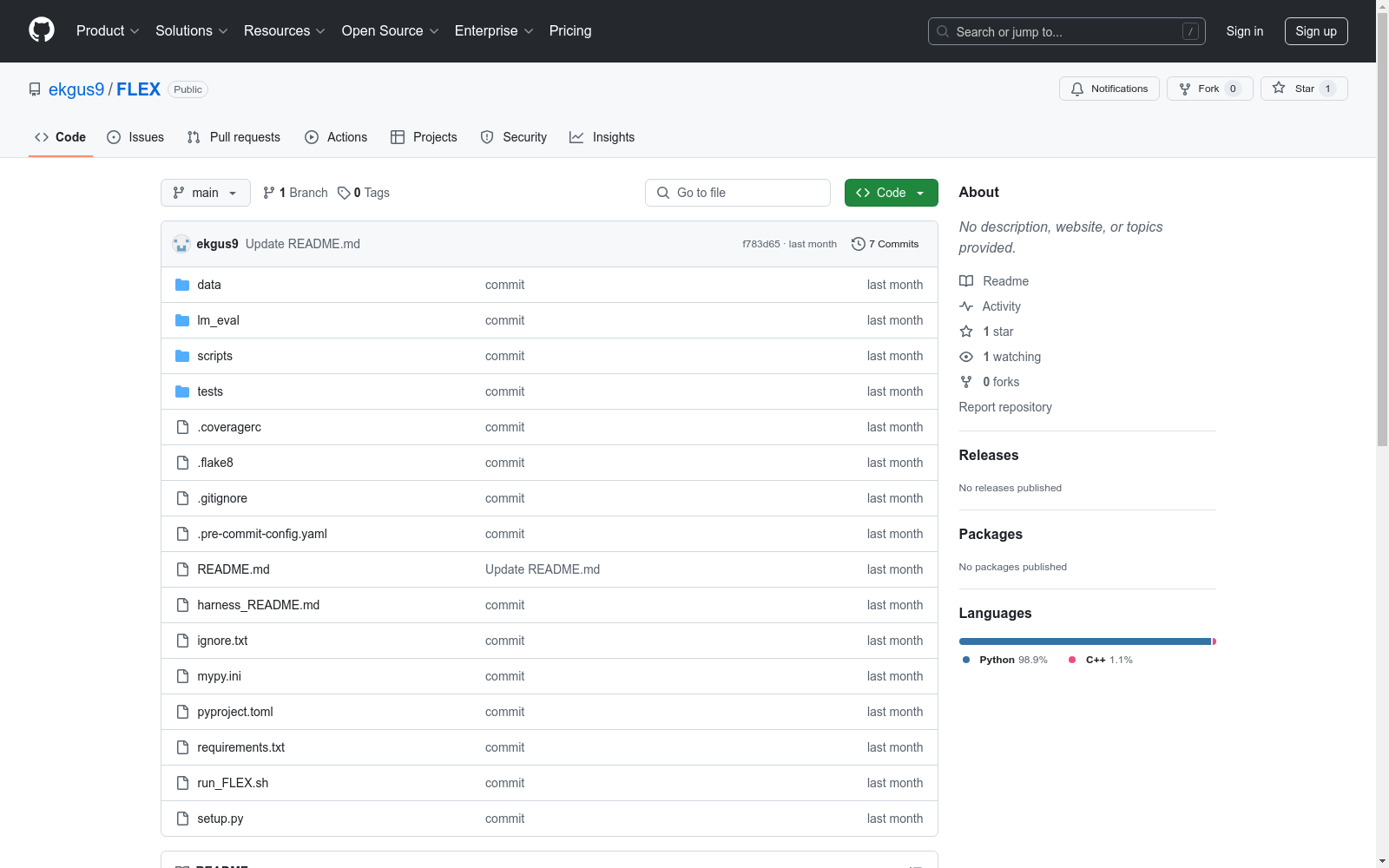Click the star icon beside 1 star
This screenshot has width=1389, height=868.
[966, 332]
